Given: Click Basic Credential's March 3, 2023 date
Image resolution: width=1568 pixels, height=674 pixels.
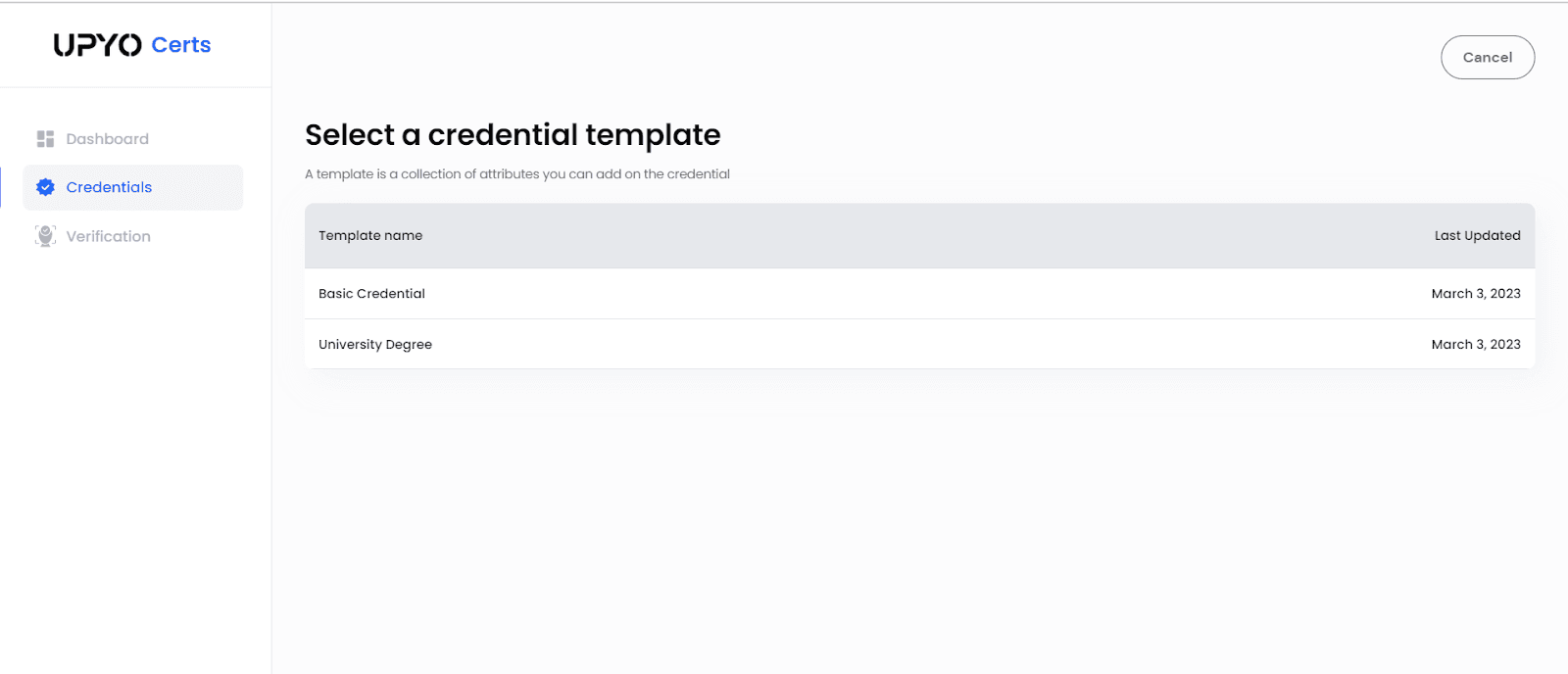Looking at the screenshot, I should 1476,294.
